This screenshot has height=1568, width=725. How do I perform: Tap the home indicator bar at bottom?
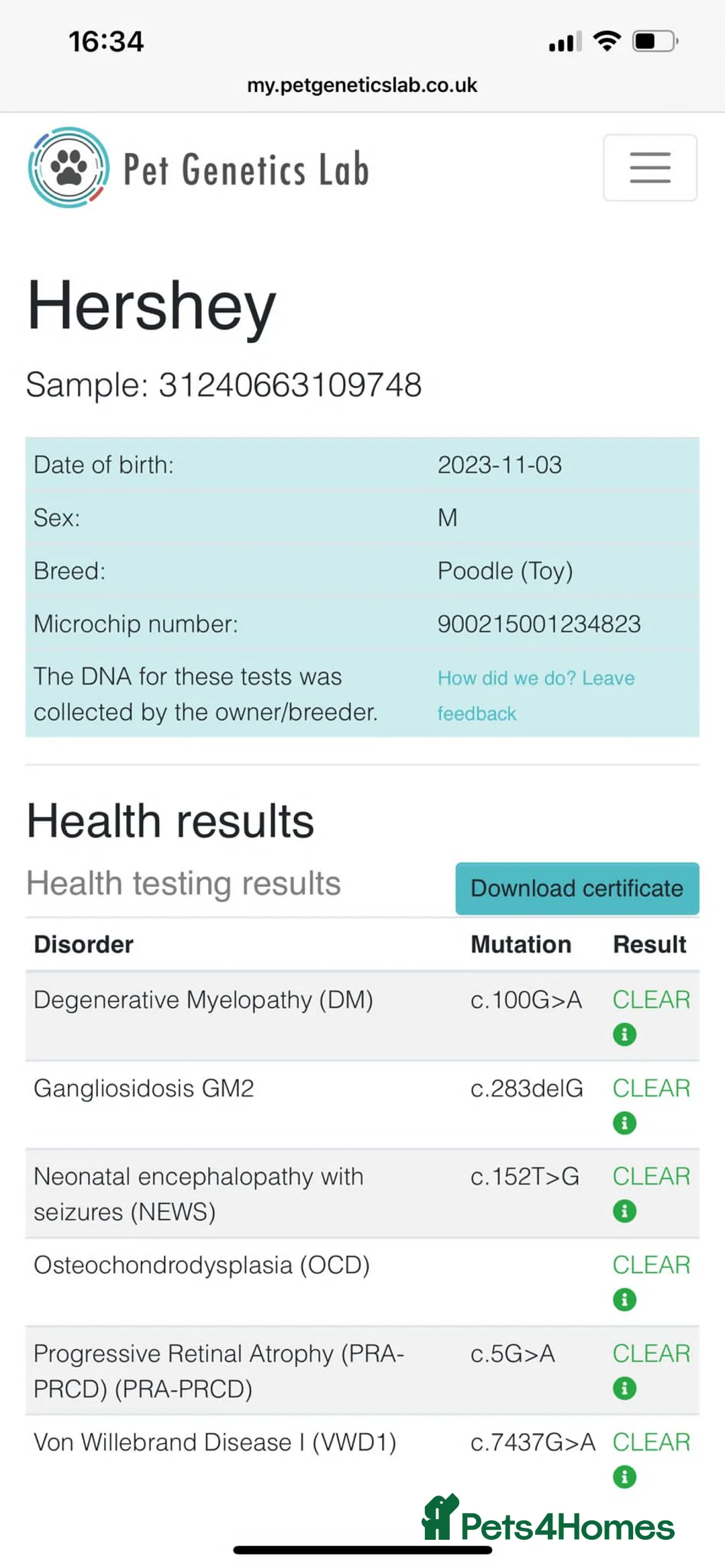[362, 1550]
